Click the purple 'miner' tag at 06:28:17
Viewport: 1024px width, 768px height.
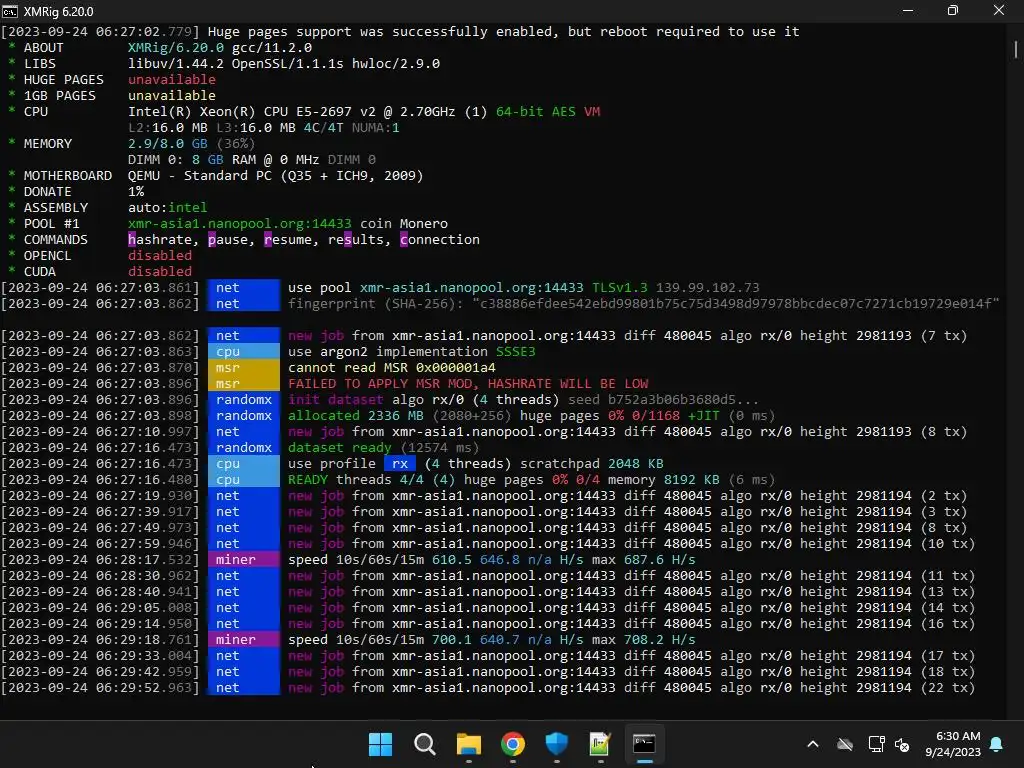(244, 560)
